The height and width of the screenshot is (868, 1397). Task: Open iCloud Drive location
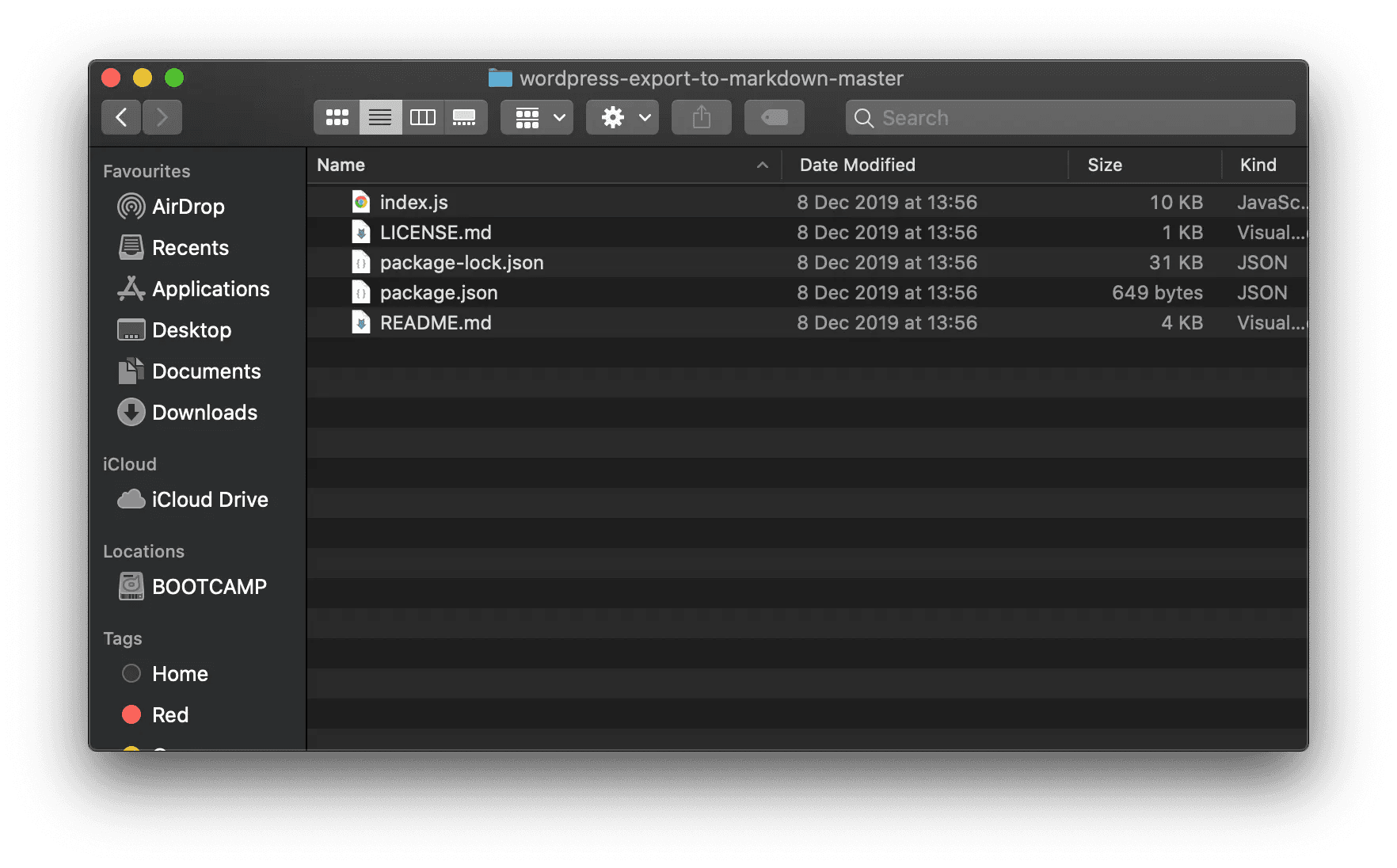(210, 500)
